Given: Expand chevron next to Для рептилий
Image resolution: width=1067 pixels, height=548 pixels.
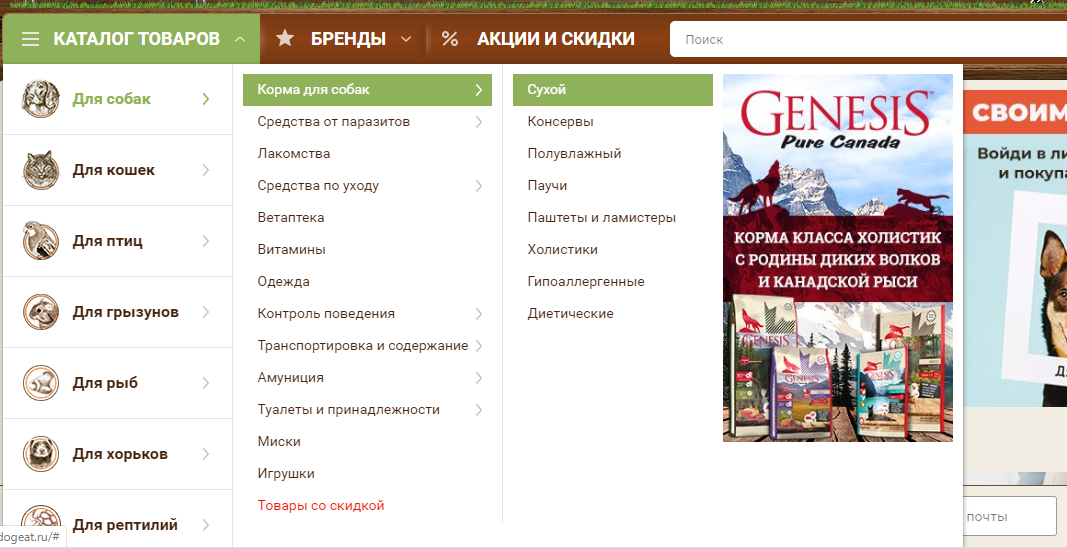Looking at the screenshot, I should pyautogui.click(x=206, y=525).
